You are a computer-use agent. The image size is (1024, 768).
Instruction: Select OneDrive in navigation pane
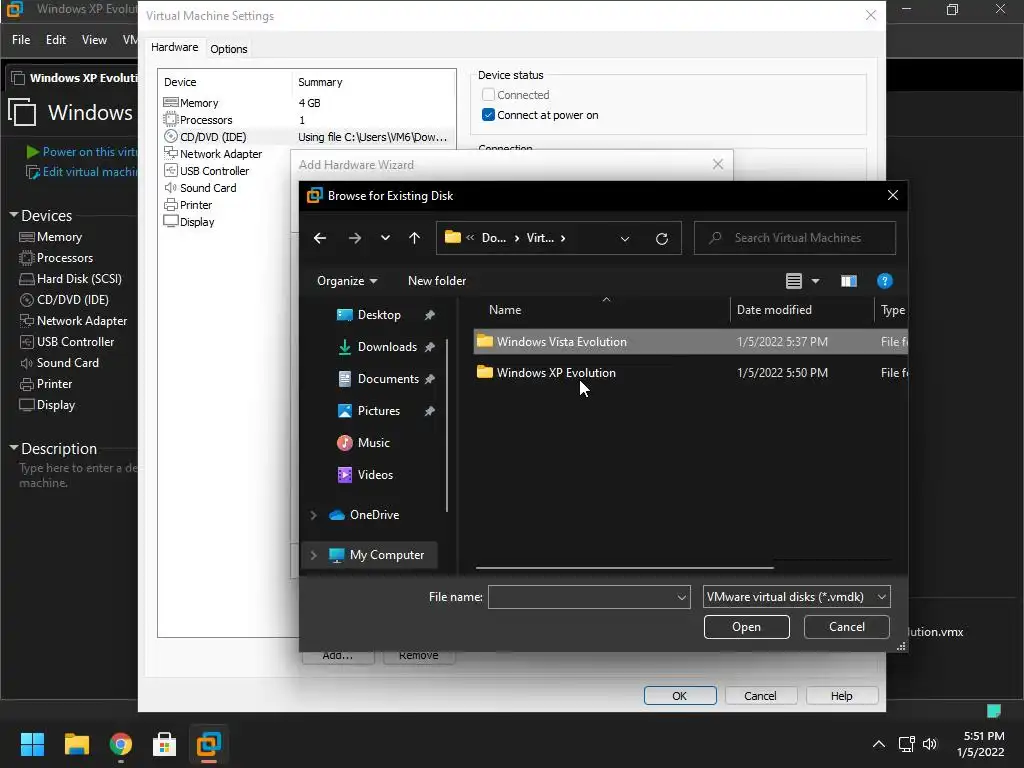coord(374,515)
